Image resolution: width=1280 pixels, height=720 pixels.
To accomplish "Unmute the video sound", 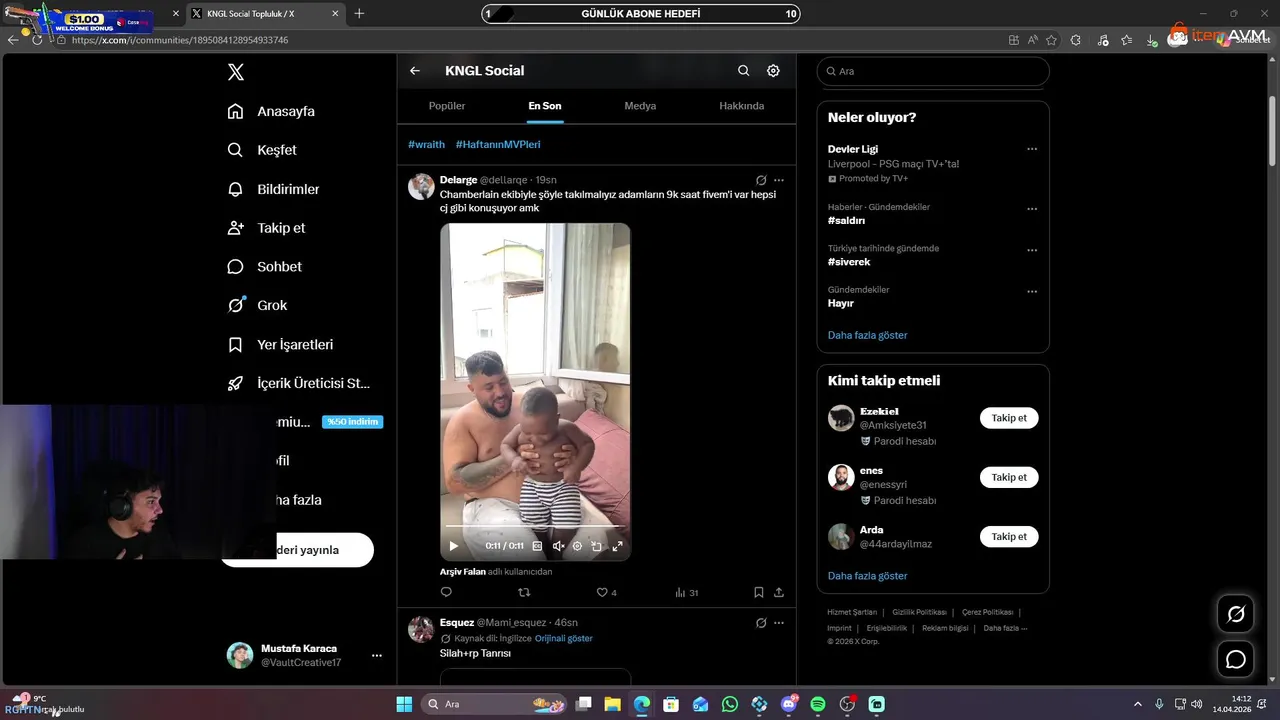I will 558,546.
